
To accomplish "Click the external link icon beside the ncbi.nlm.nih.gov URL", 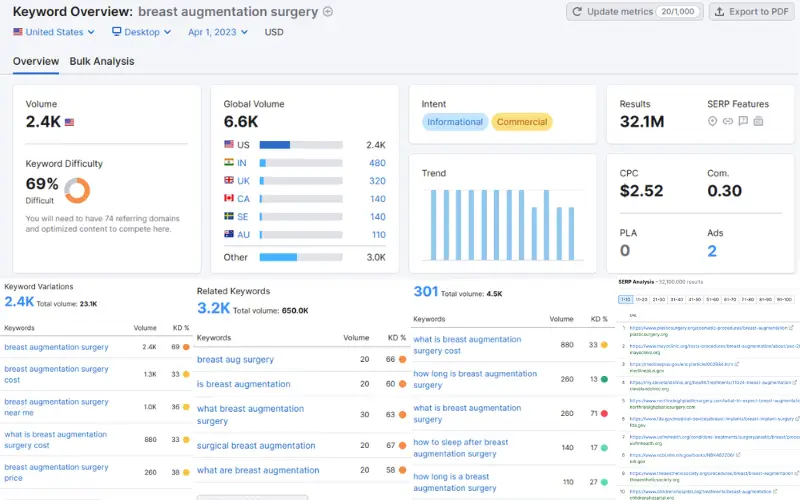I will pos(738,455).
